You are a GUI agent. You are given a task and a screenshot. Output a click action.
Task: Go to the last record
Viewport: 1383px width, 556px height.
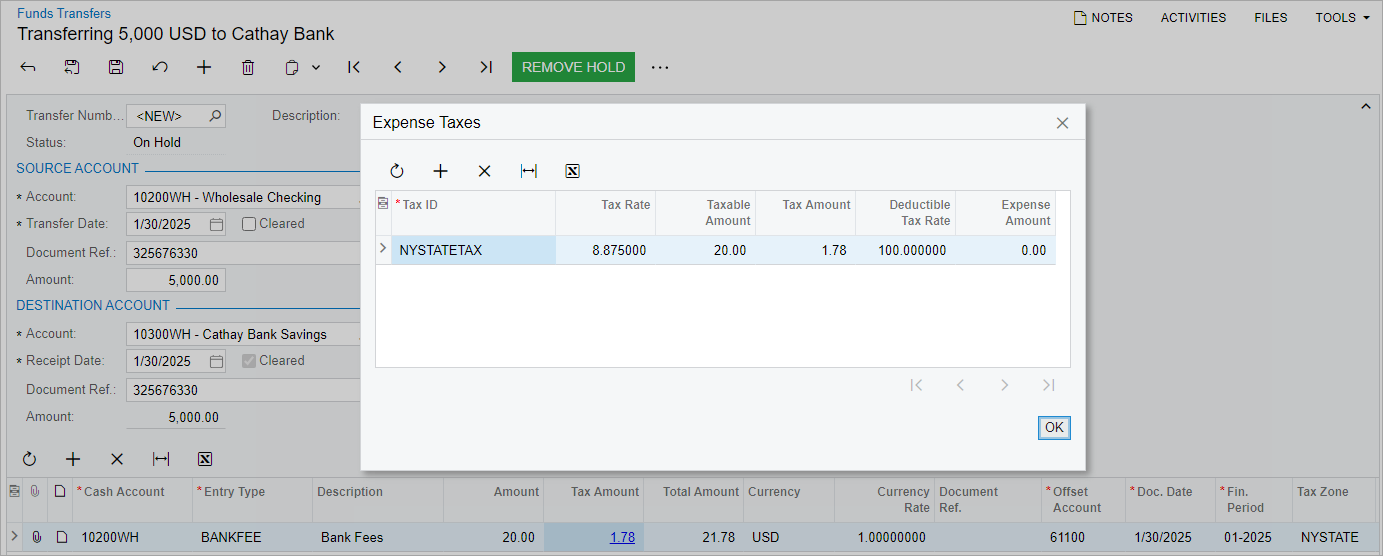point(486,67)
